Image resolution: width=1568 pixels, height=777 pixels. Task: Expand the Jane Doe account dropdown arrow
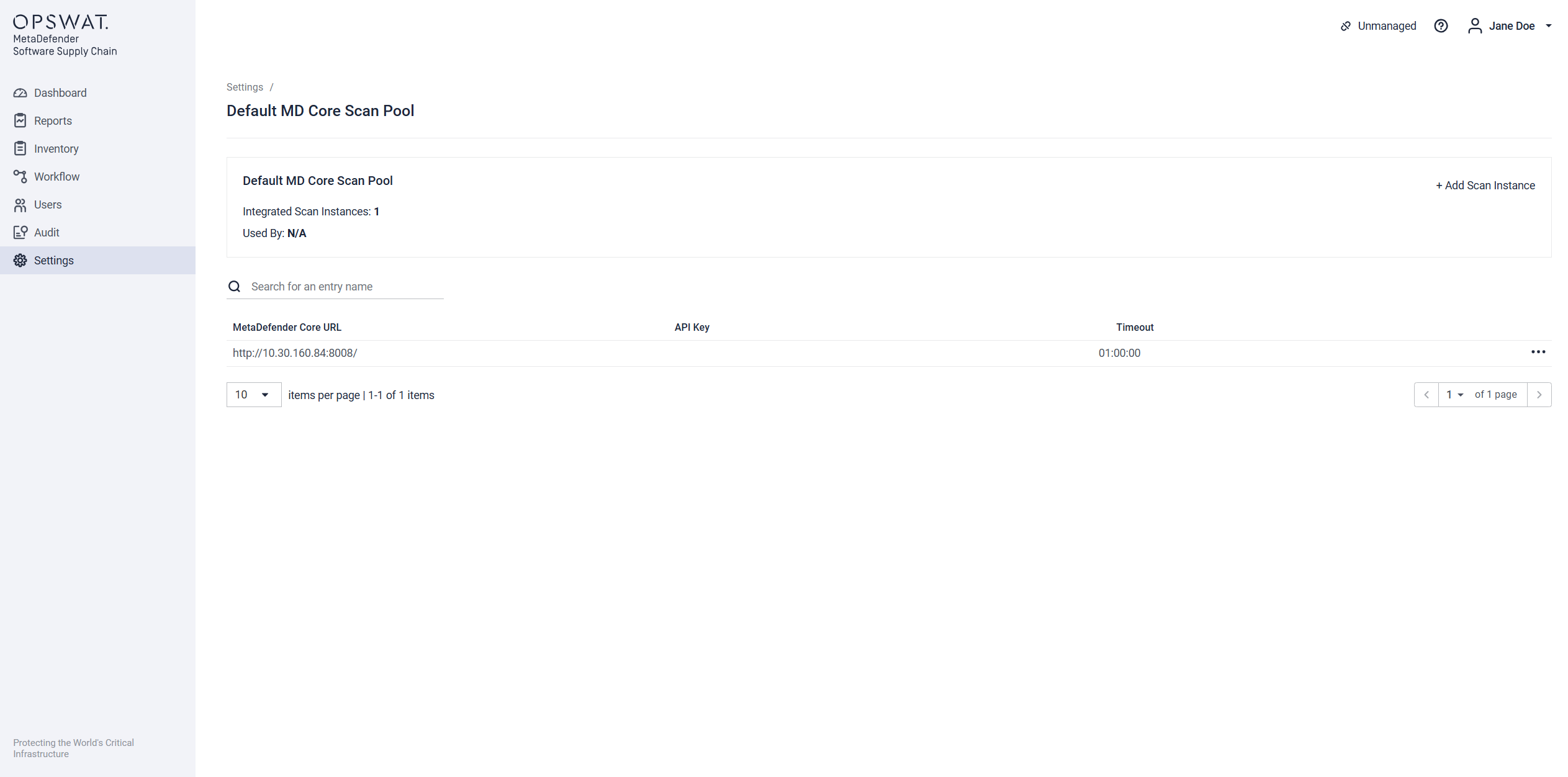(x=1549, y=26)
